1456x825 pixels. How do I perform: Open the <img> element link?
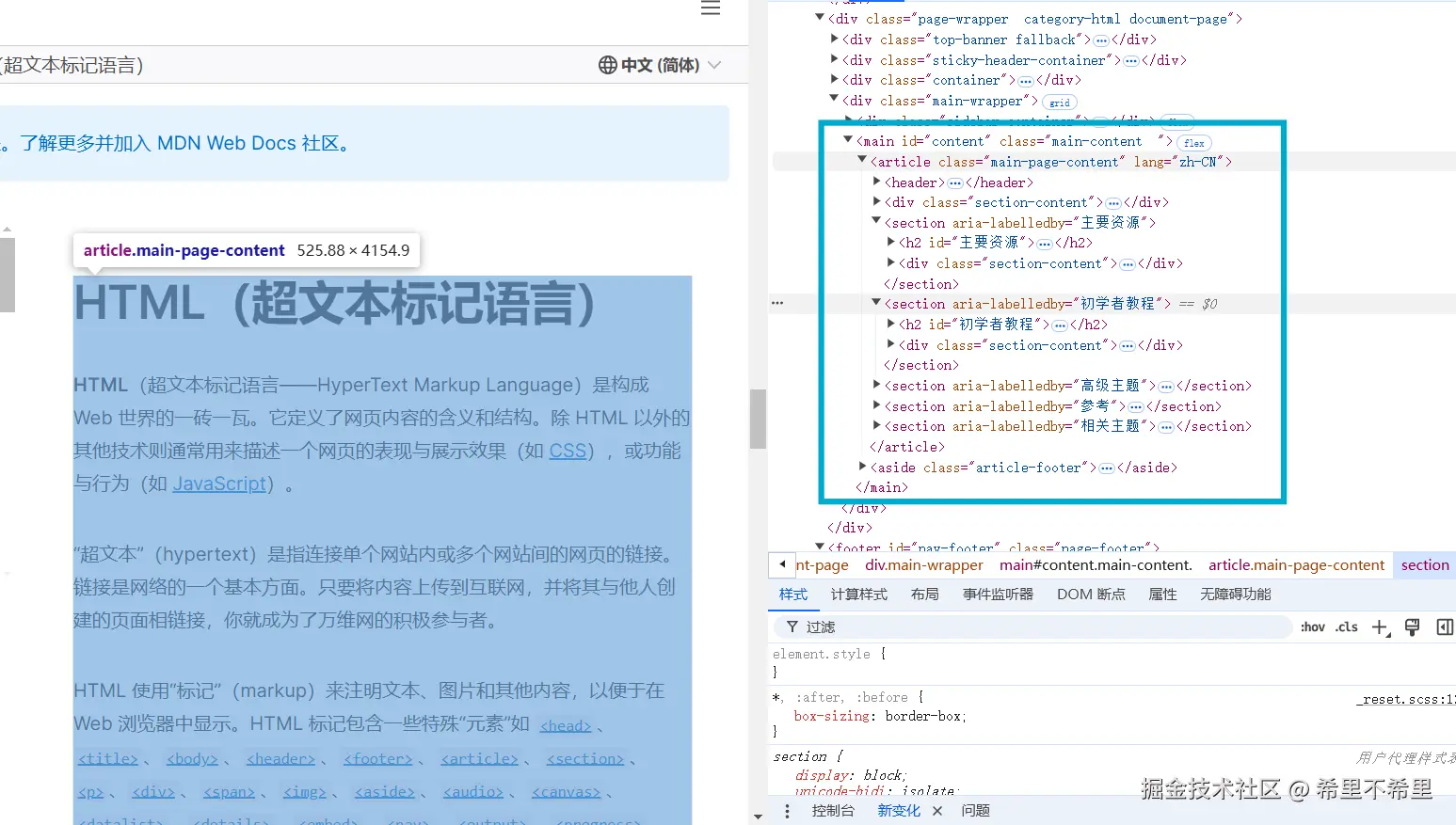pyautogui.click(x=304, y=791)
